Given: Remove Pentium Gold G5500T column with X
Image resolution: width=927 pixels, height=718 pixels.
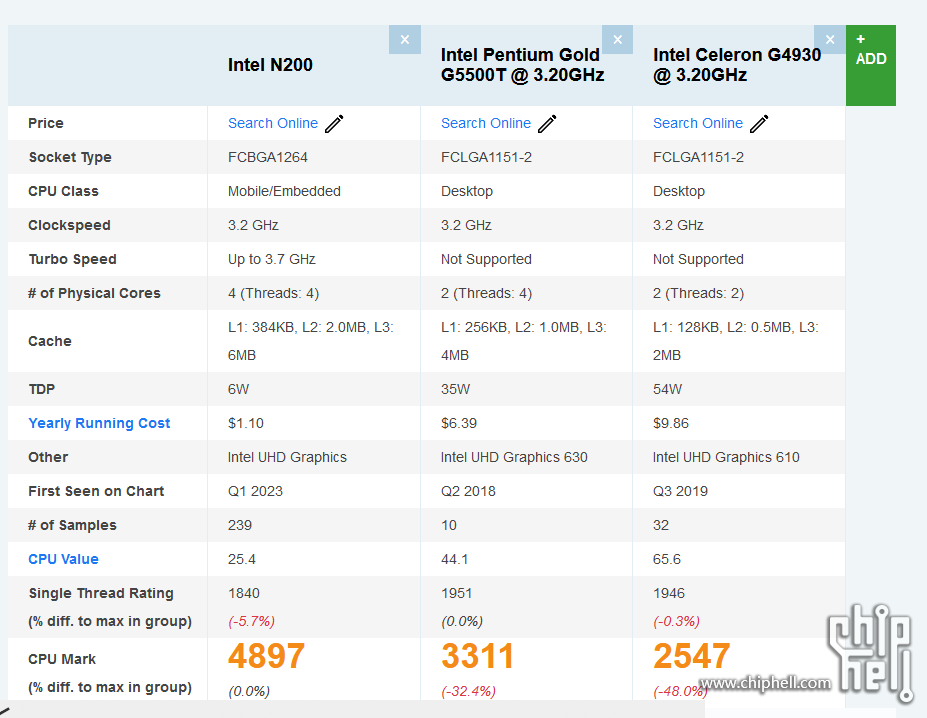Looking at the screenshot, I should tap(617, 40).
